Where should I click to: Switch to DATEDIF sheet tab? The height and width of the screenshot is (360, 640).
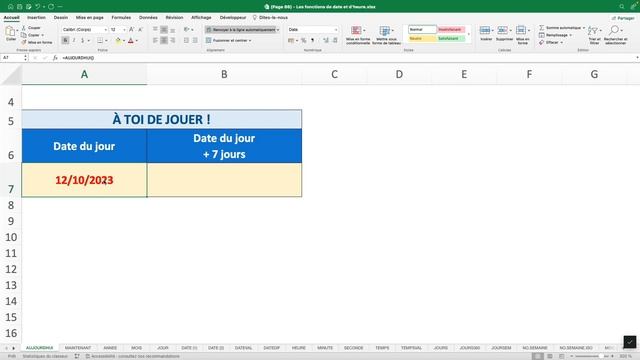(x=271, y=348)
